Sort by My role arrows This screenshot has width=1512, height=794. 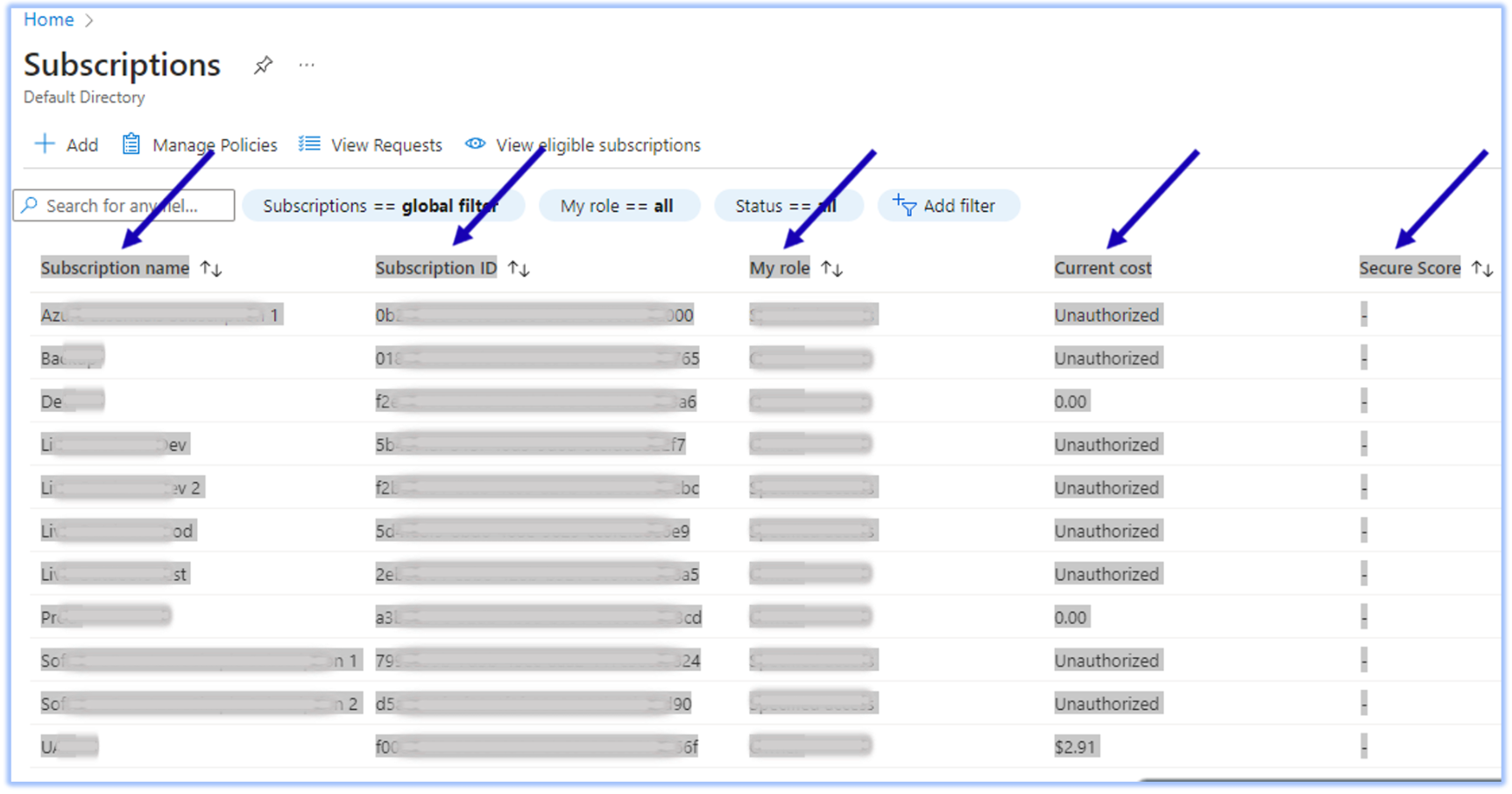(x=831, y=268)
